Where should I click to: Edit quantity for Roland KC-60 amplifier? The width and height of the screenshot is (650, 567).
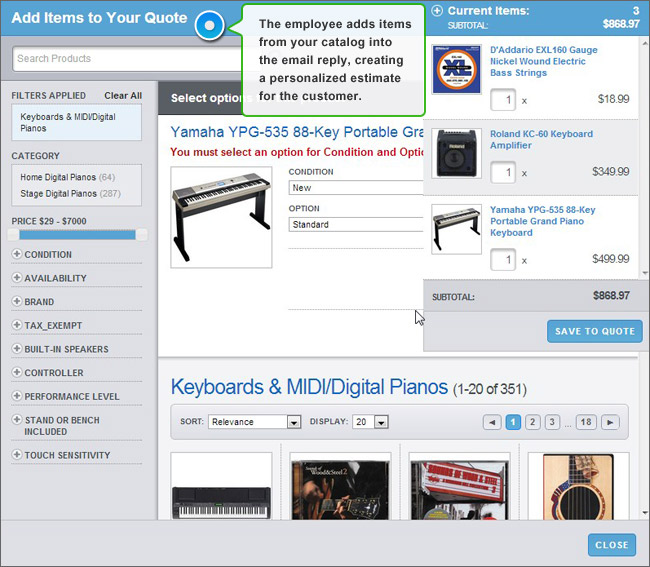tap(503, 172)
